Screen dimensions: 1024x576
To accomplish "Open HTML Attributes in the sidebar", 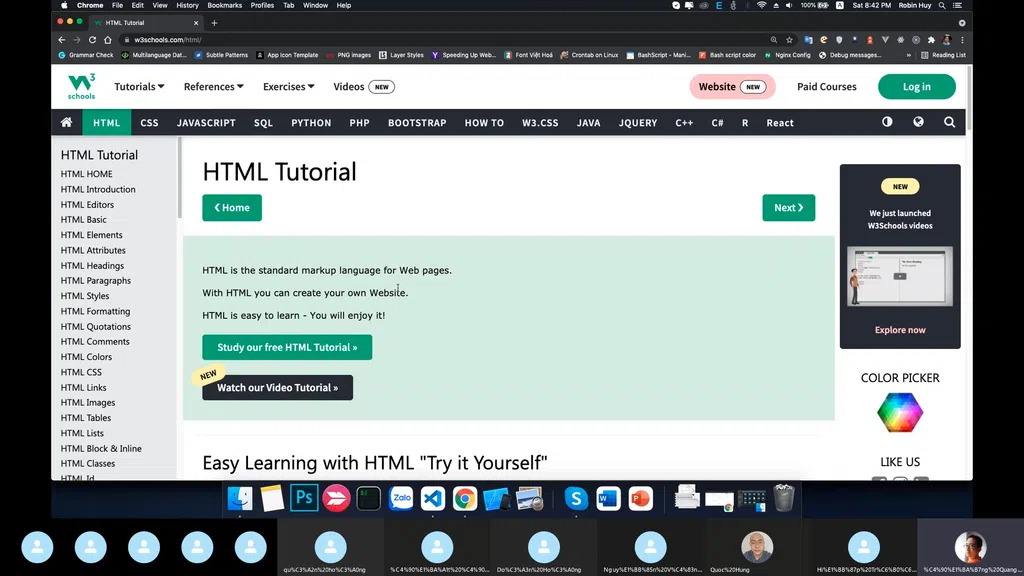I will pos(93,250).
